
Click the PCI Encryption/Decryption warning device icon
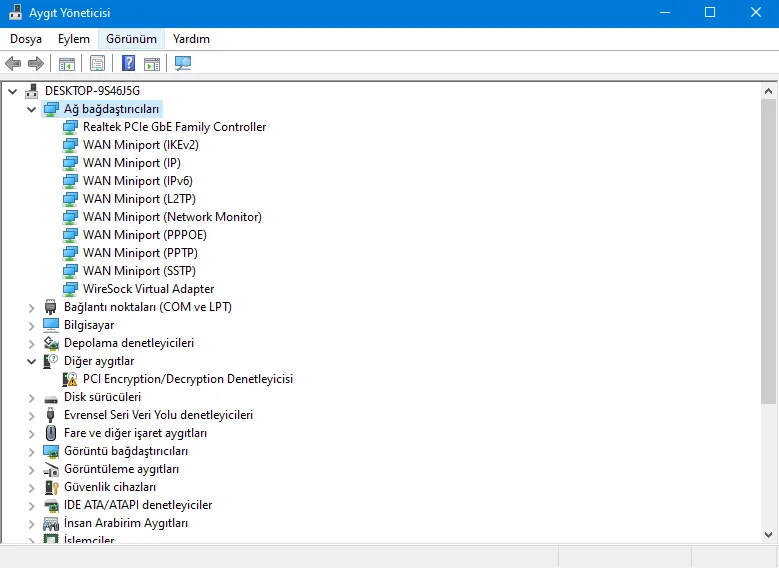pos(70,379)
